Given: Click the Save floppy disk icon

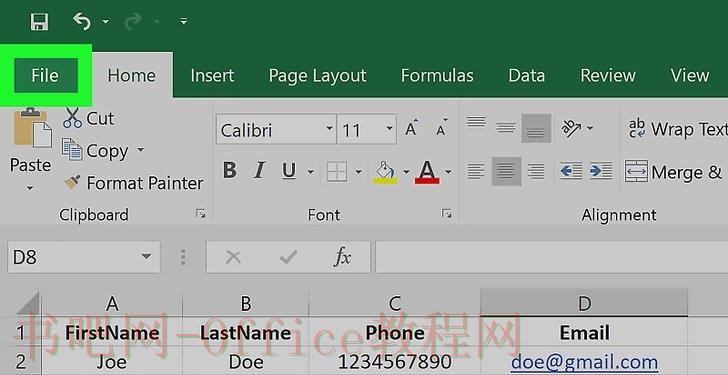Looking at the screenshot, I should pyautogui.click(x=39, y=21).
